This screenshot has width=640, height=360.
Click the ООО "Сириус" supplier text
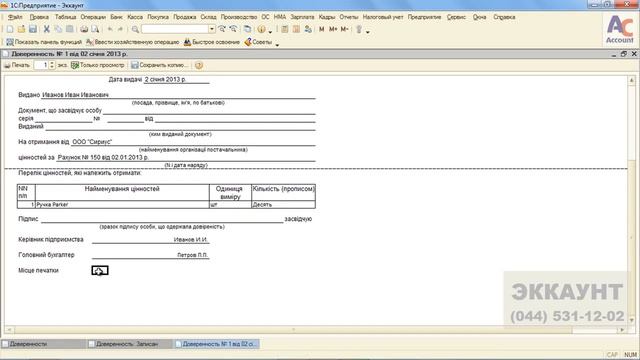pos(92,142)
